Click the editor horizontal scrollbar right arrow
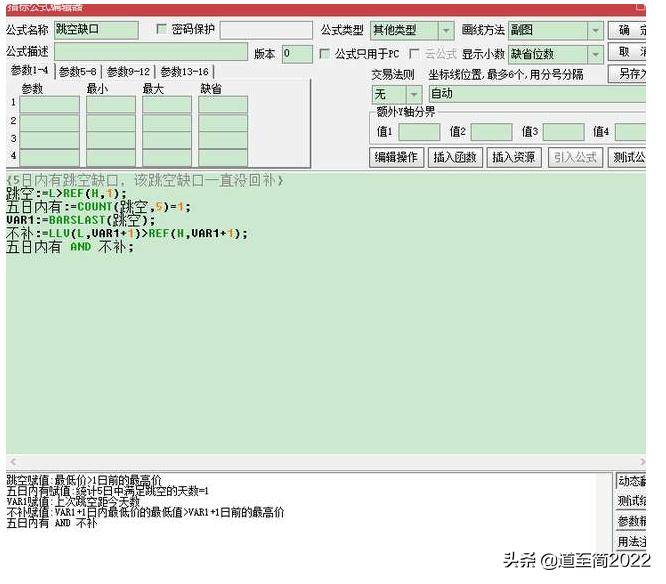The width and height of the screenshot is (666, 584). click(642, 462)
